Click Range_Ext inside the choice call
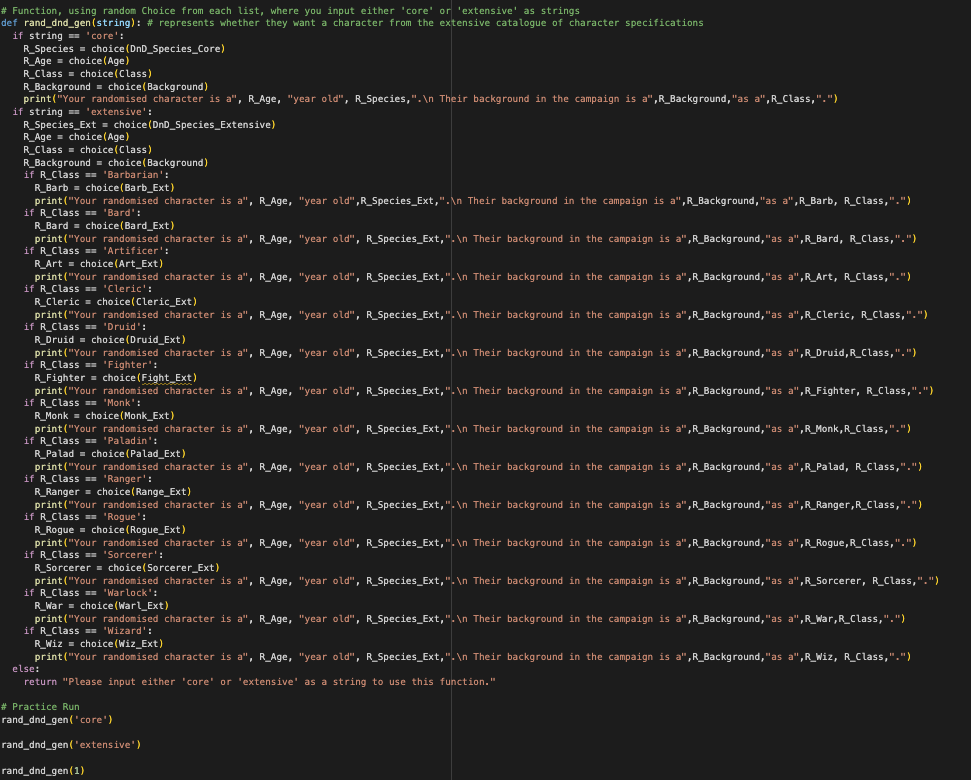This screenshot has width=971, height=780. pyautogui.click(x=160, y=492)
